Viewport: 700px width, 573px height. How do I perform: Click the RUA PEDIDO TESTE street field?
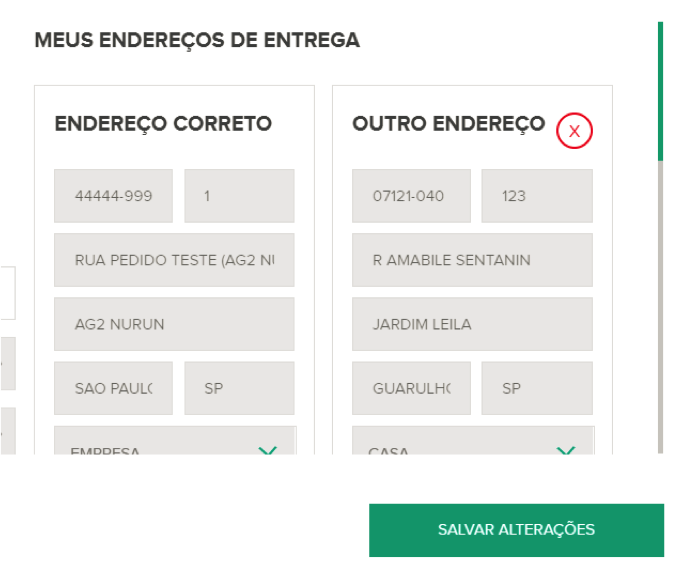point(174,260)
